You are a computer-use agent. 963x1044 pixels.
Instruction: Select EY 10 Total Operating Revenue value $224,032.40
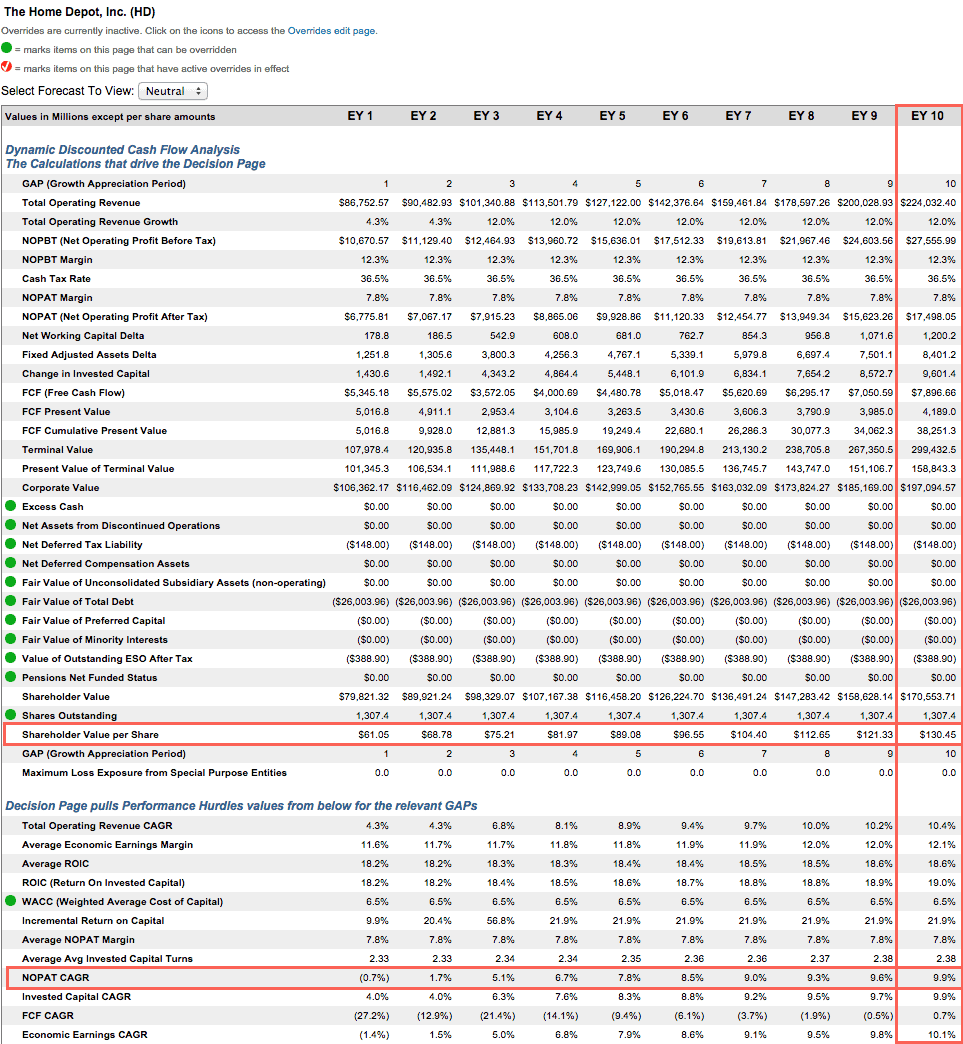pos(928,202)
